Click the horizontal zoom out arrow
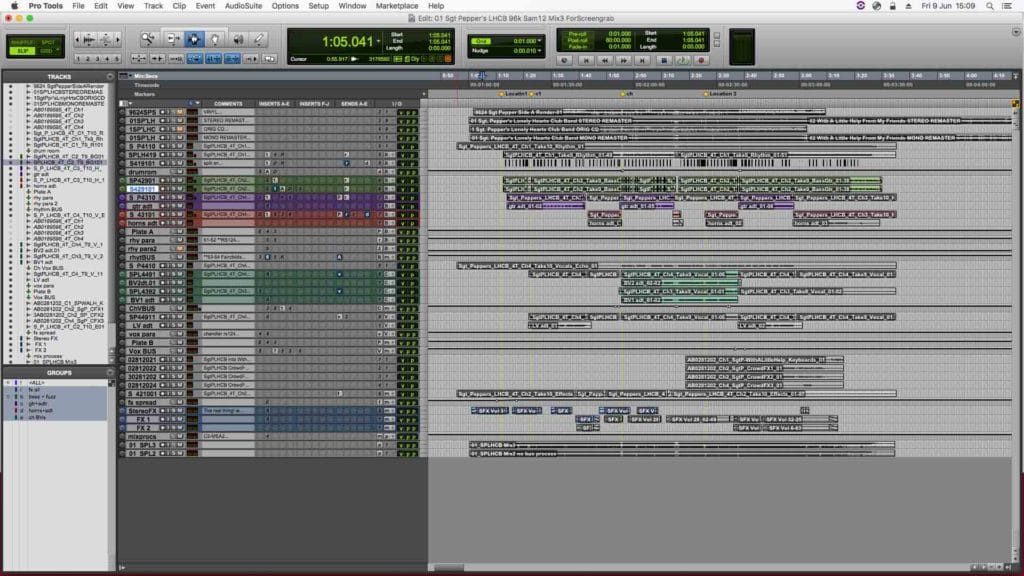1024x576 pixels. tap(77, 40)
